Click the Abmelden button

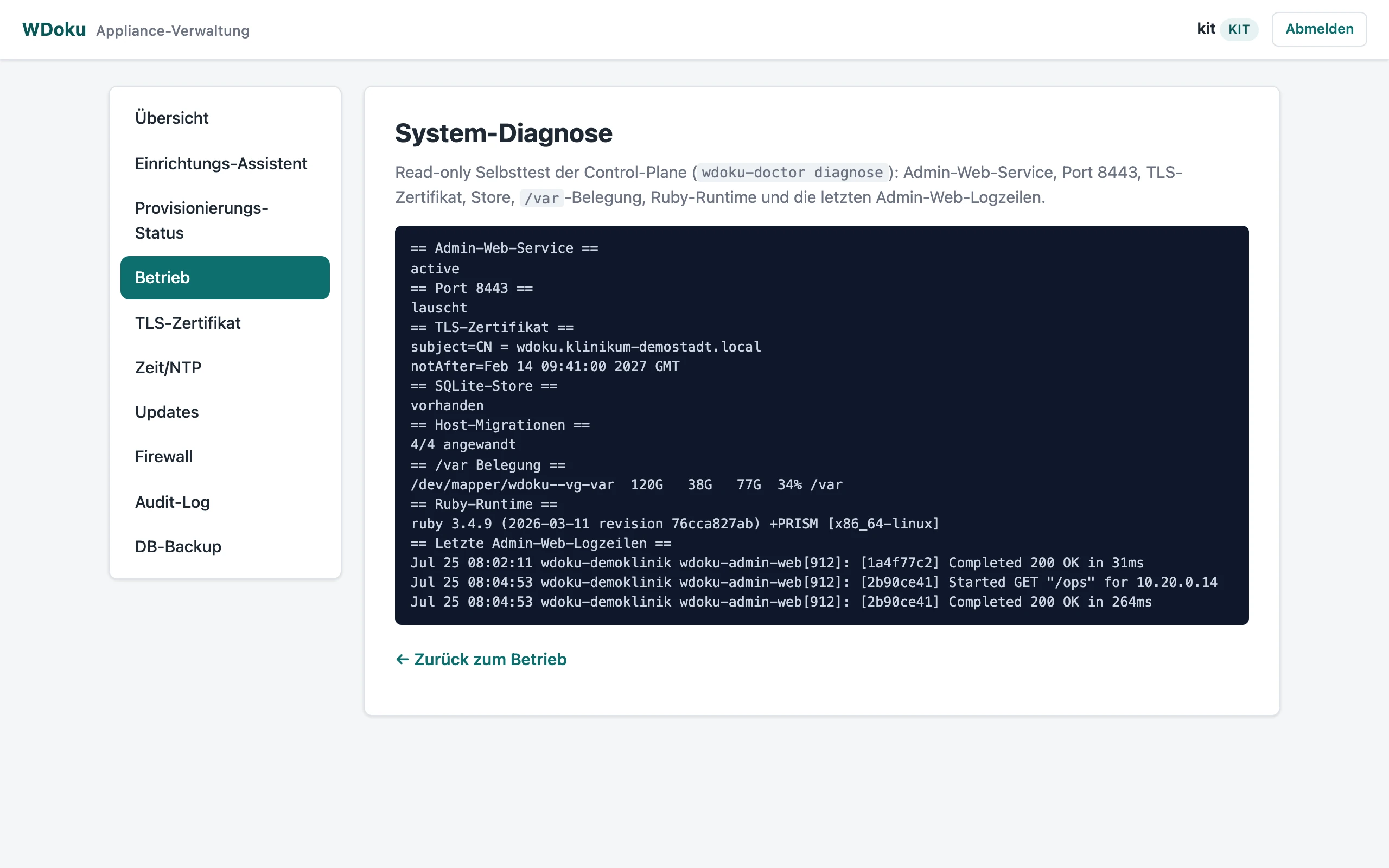[x=1319, y=29]
